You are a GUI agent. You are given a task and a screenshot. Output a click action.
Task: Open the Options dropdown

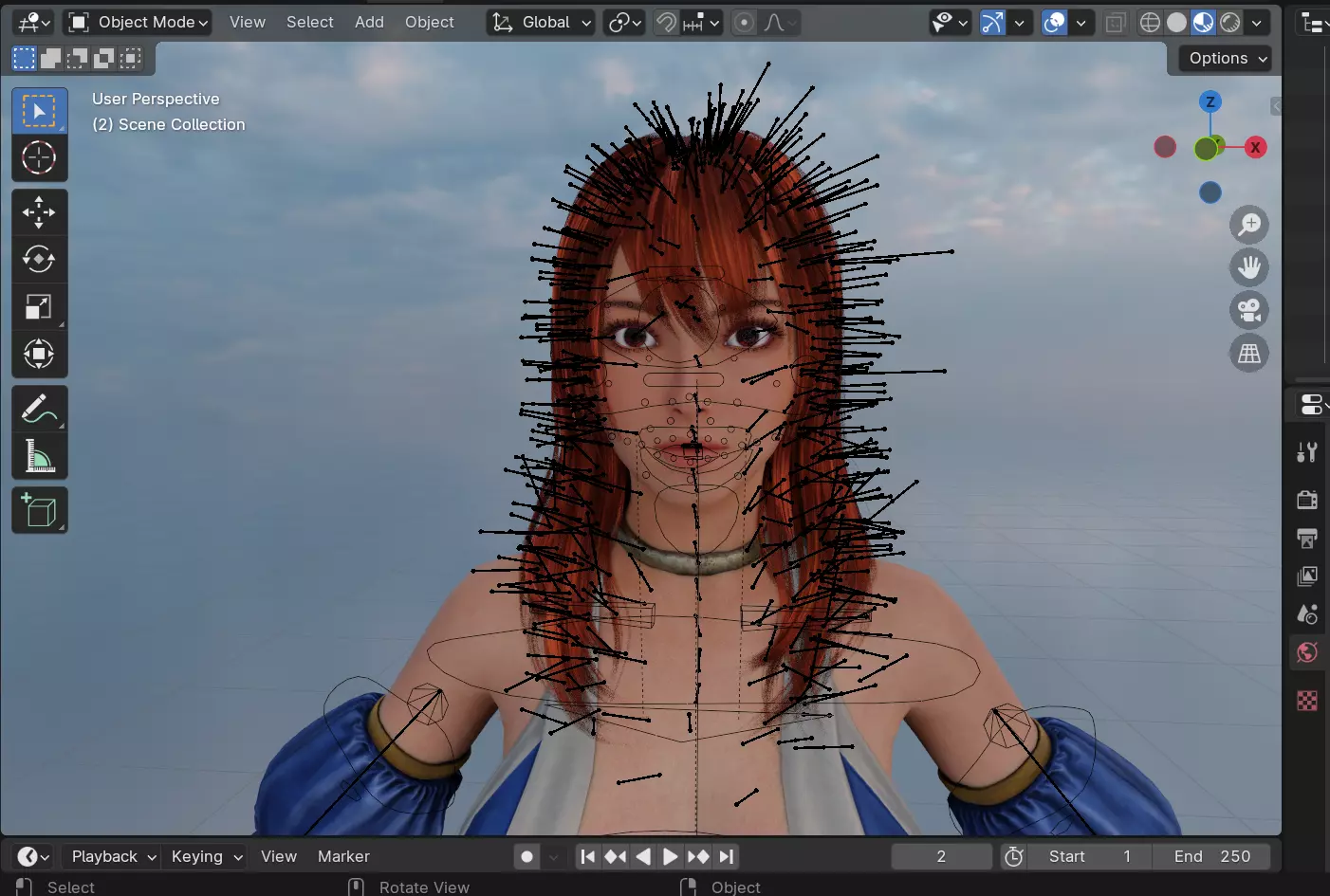click(1228, 59)
